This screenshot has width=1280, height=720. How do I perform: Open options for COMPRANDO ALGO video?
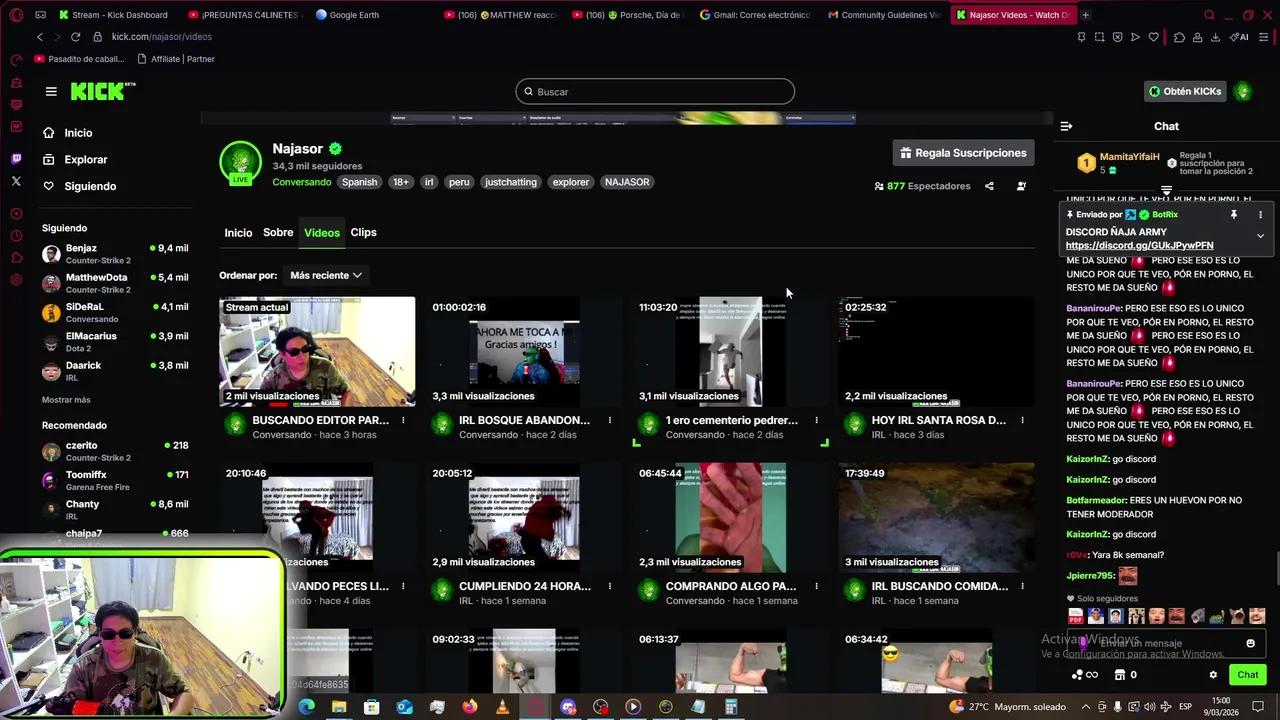point(816,586)
